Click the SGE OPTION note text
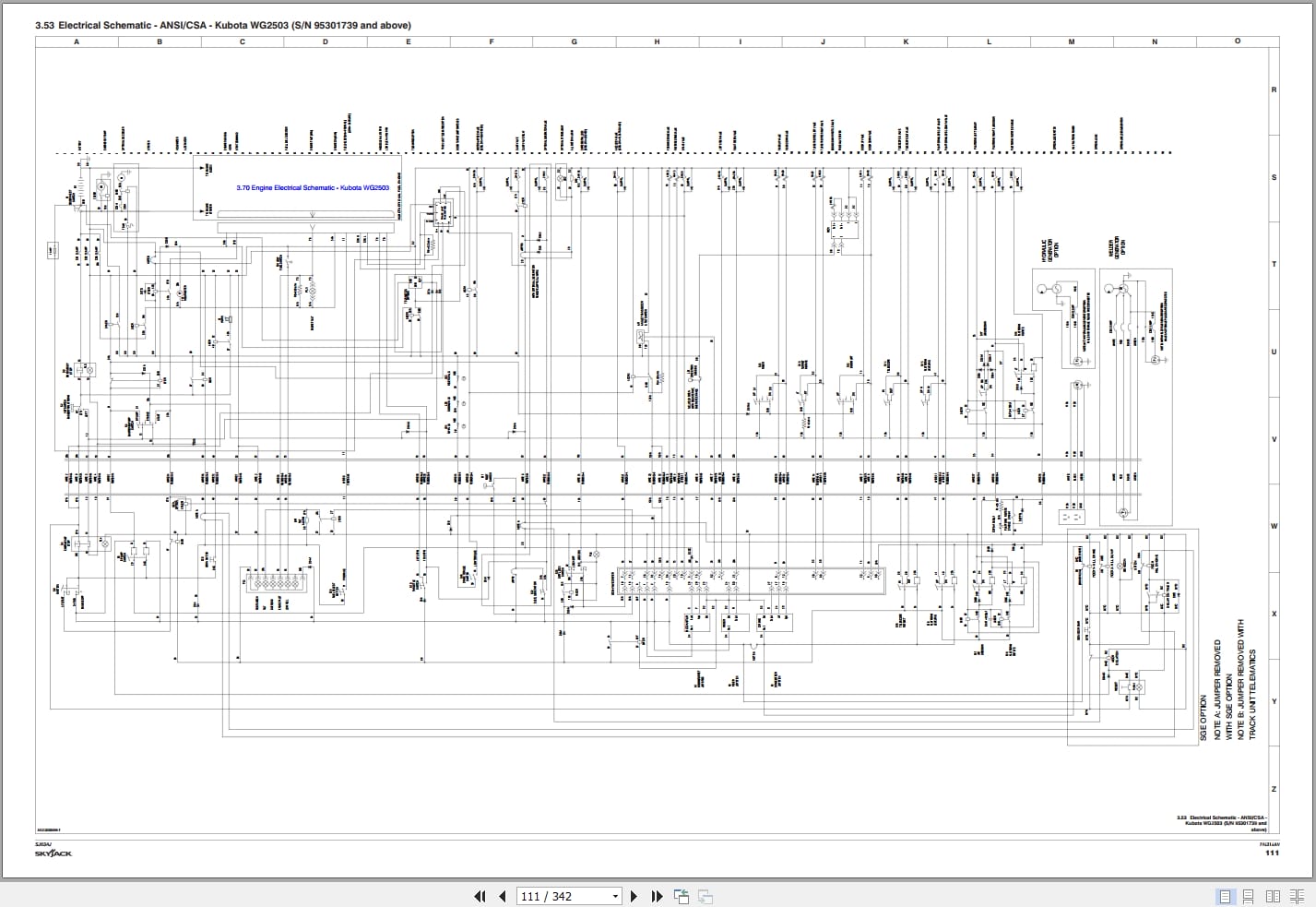 pos(1203,718)
